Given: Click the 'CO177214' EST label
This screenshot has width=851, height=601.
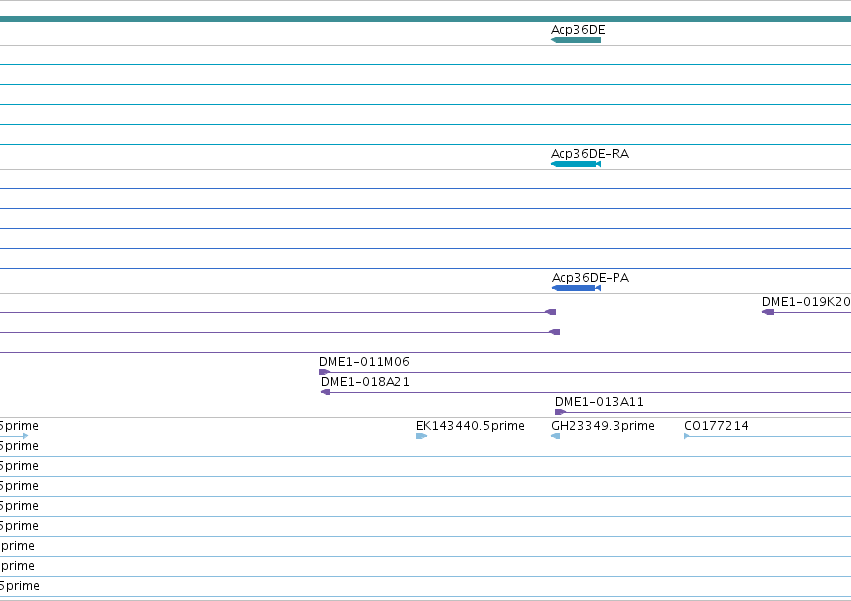Looking at the screenshot, I should click(x=716, y=426).
